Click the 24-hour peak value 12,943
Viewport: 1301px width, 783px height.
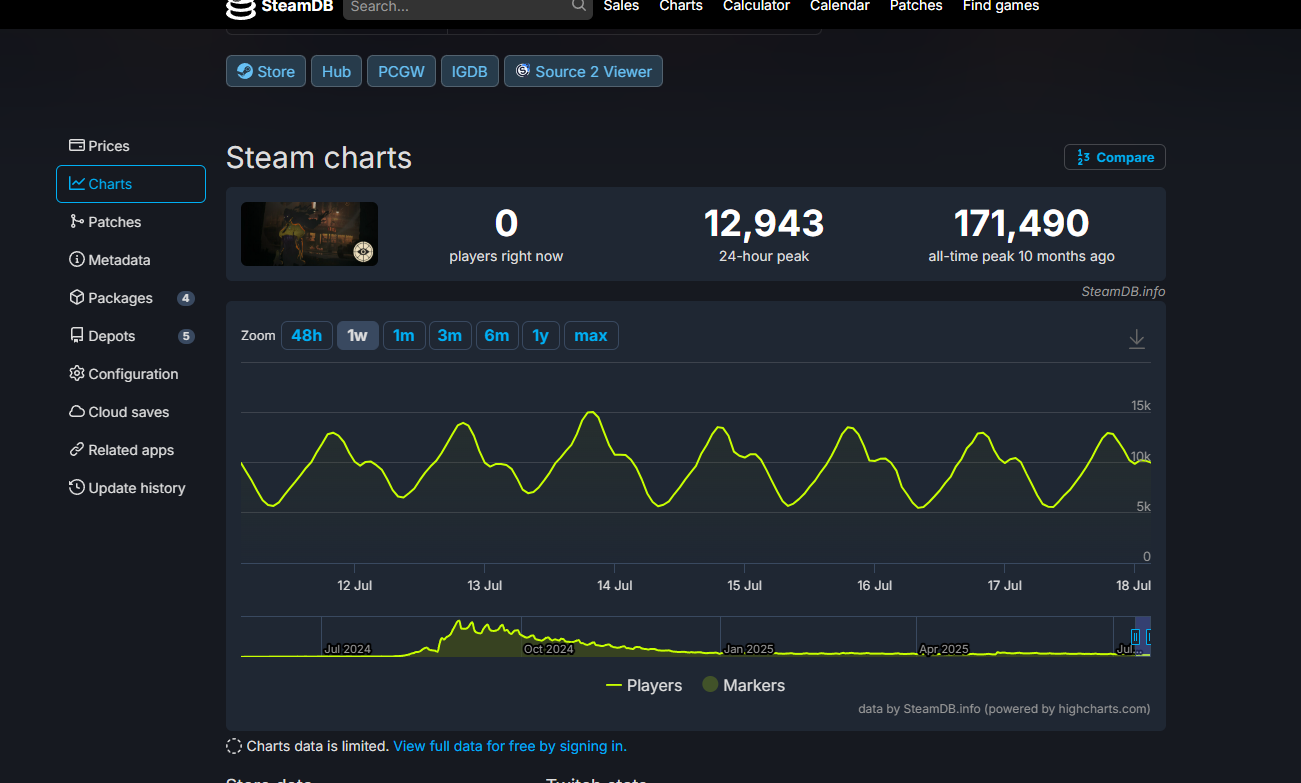(x=764, y=223)
